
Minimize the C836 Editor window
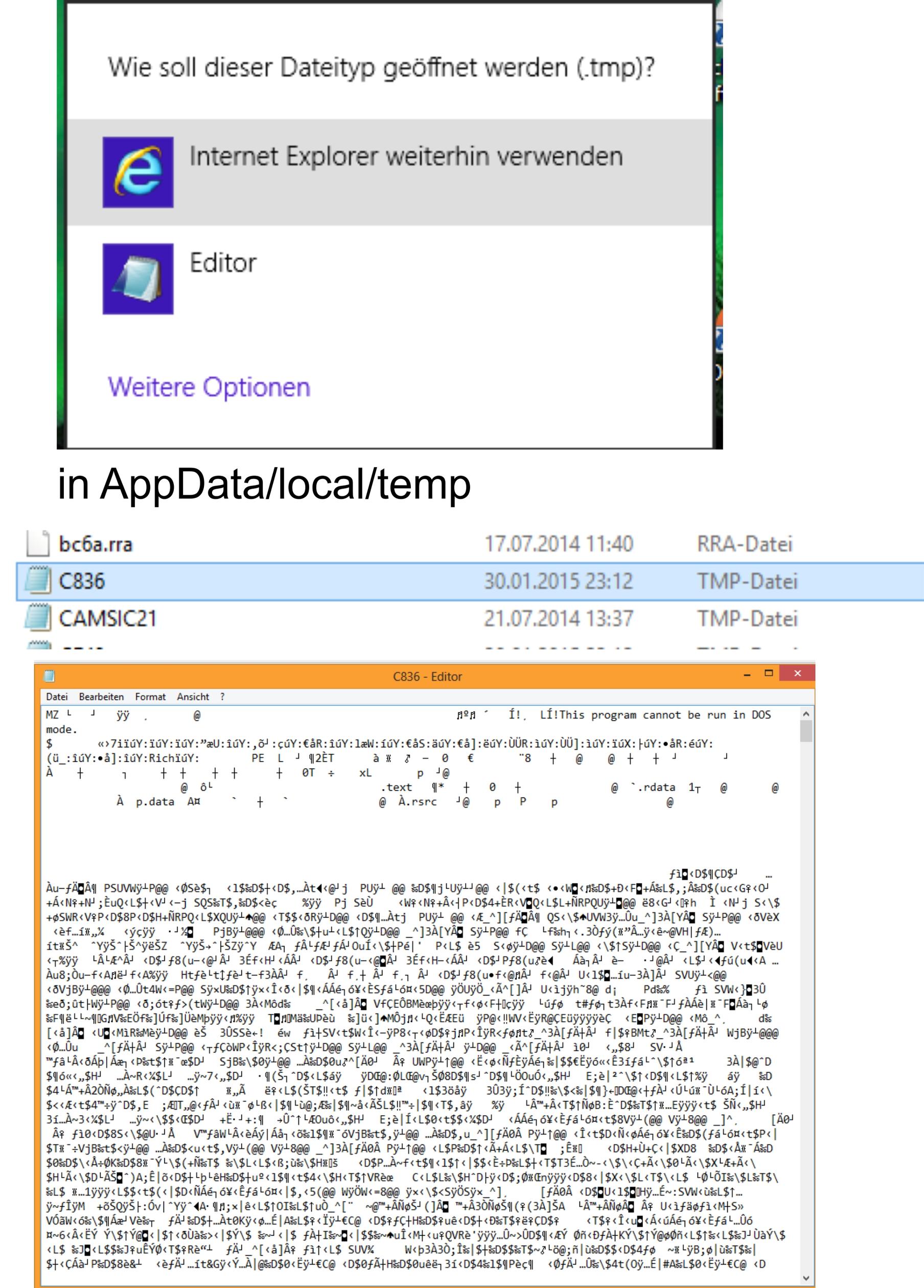[x=747, y=674]
